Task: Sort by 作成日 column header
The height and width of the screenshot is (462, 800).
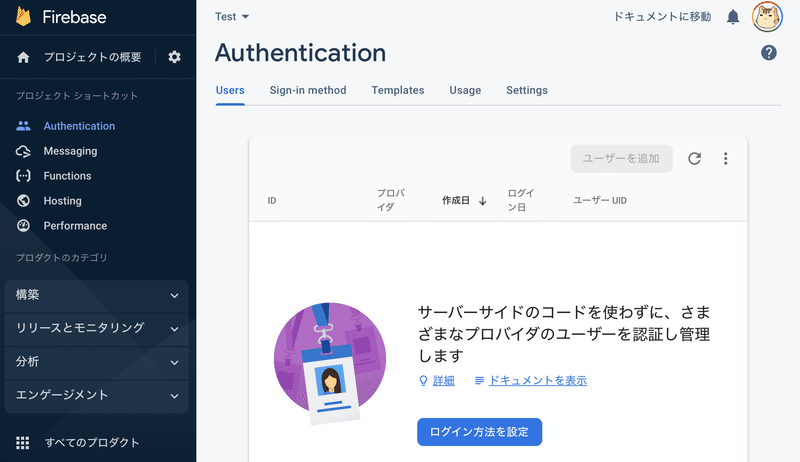Action: 456,201
